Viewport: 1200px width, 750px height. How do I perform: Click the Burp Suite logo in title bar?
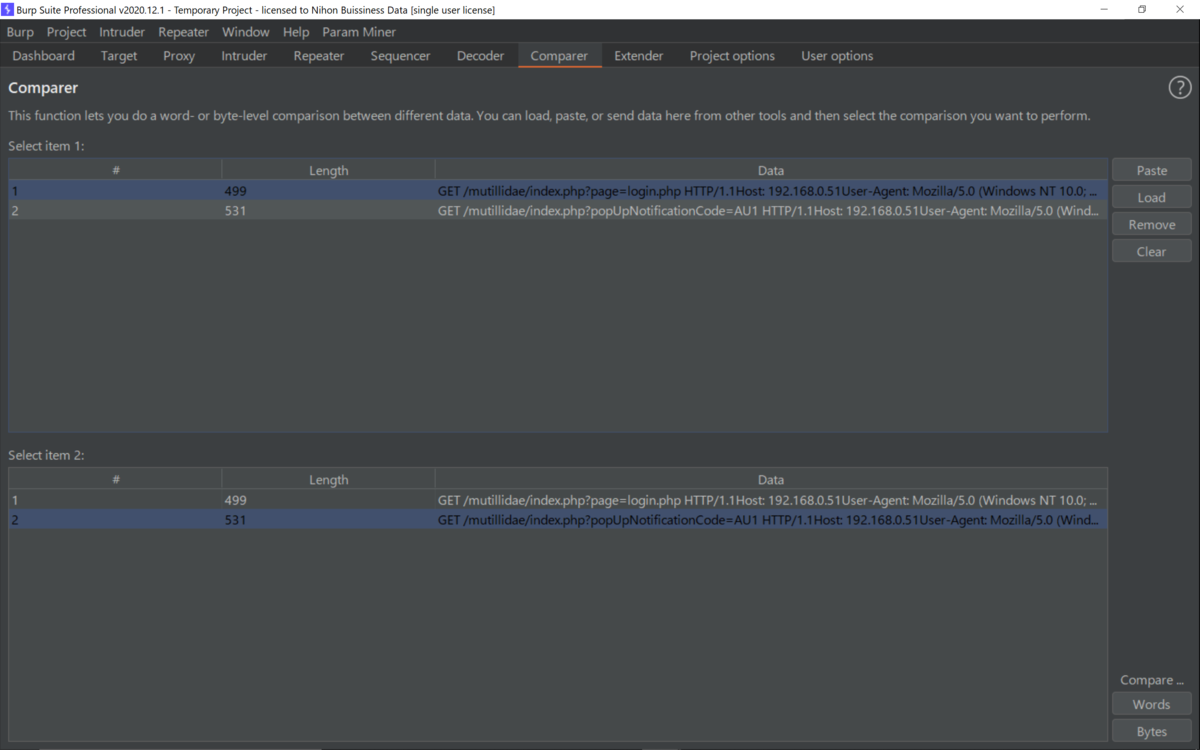point(8,9)
